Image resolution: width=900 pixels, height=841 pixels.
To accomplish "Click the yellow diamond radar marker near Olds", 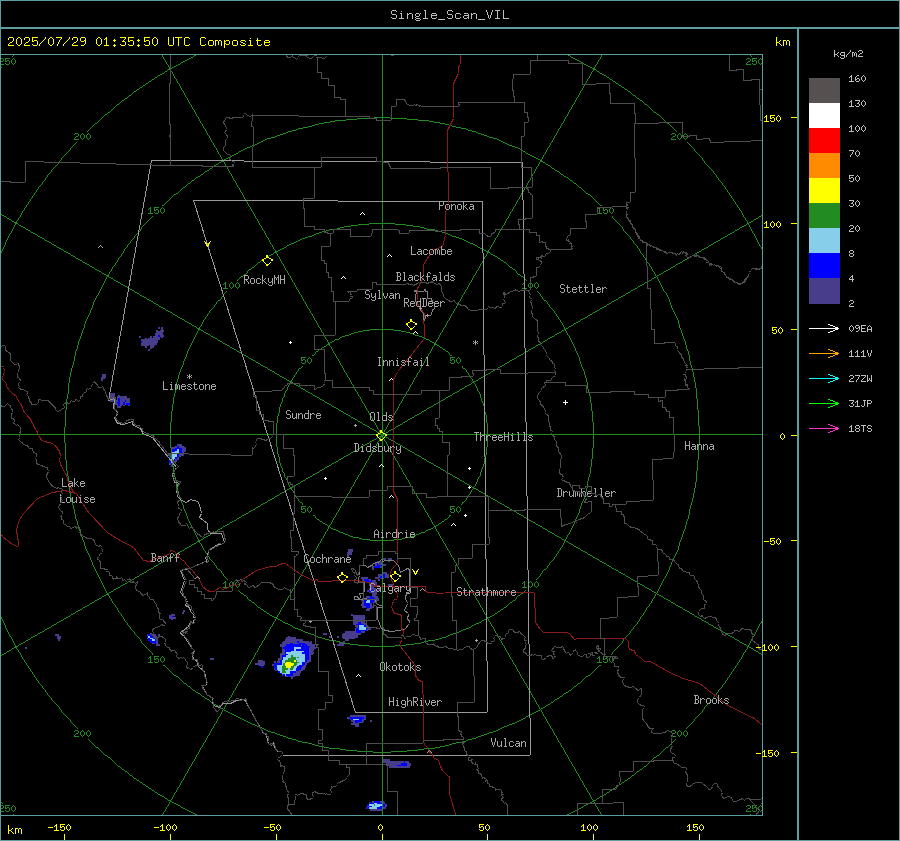I will 381,436.
